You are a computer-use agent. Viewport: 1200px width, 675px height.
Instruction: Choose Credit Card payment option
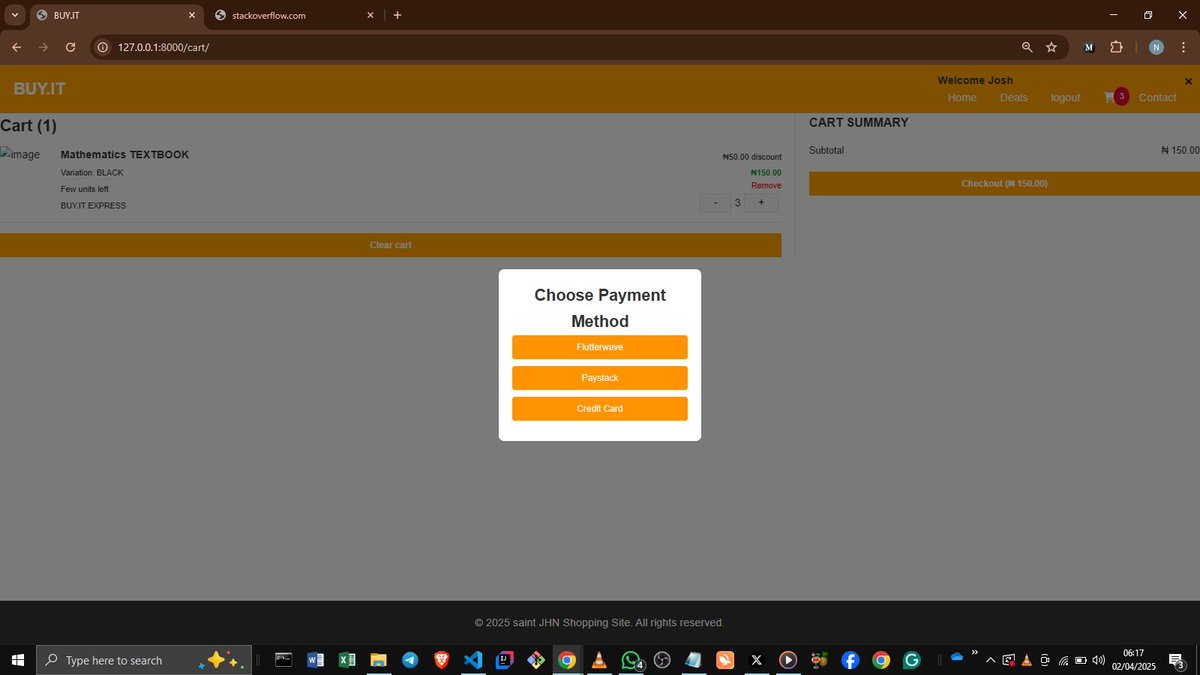tap(600, 409)
